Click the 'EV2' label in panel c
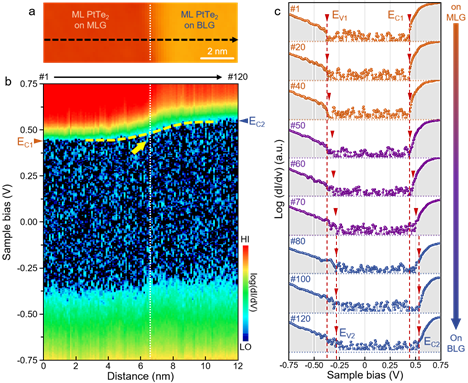This screenshot has height=383, width=468. 347,333
